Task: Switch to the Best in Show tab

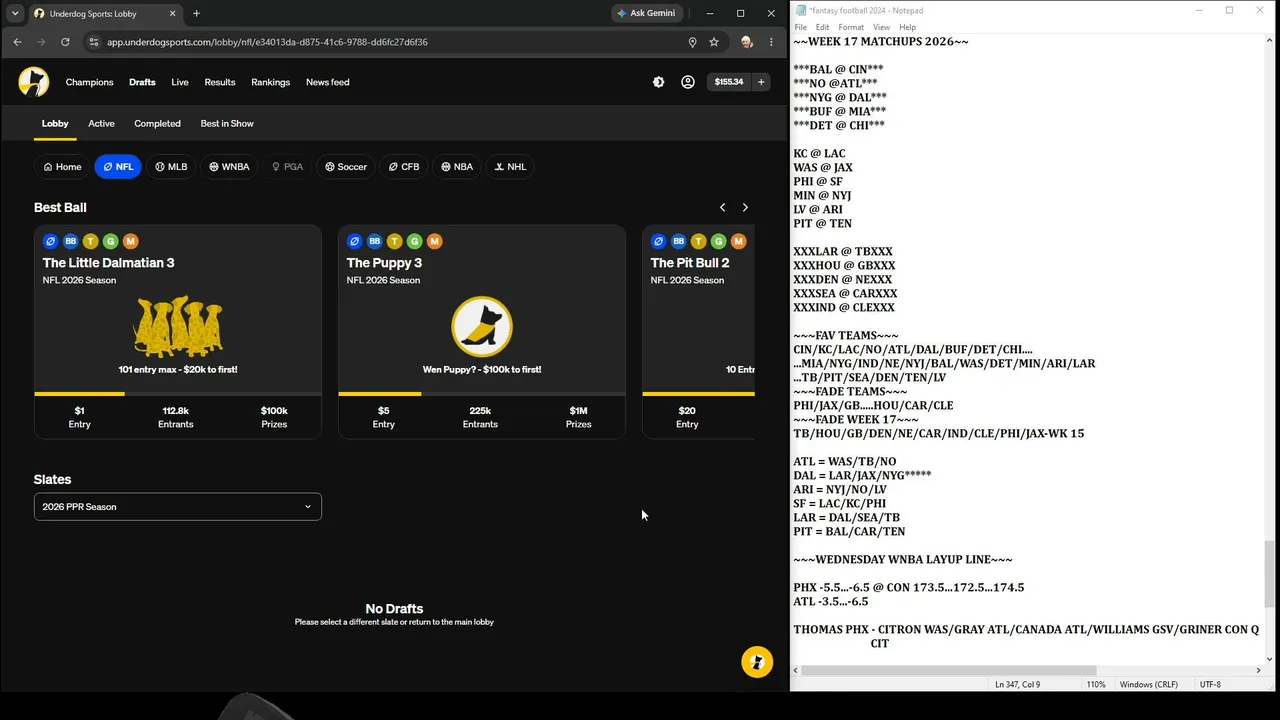Action: (x=227, y=123)
